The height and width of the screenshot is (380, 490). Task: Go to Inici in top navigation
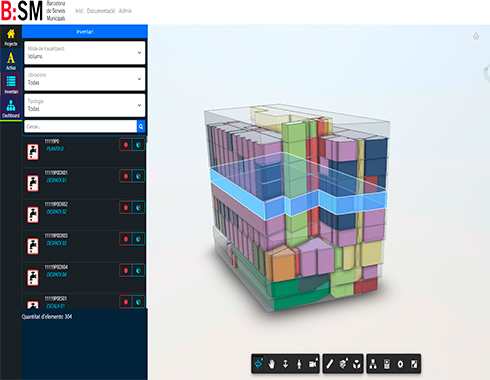tap(79, 11)
